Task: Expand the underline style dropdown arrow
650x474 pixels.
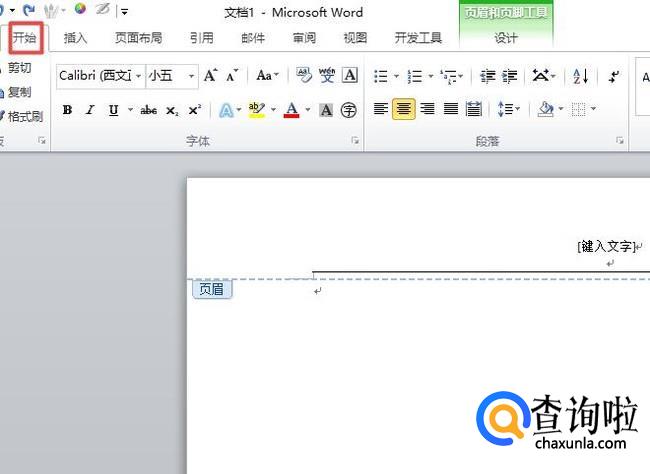Action: (x=130, y=110)
